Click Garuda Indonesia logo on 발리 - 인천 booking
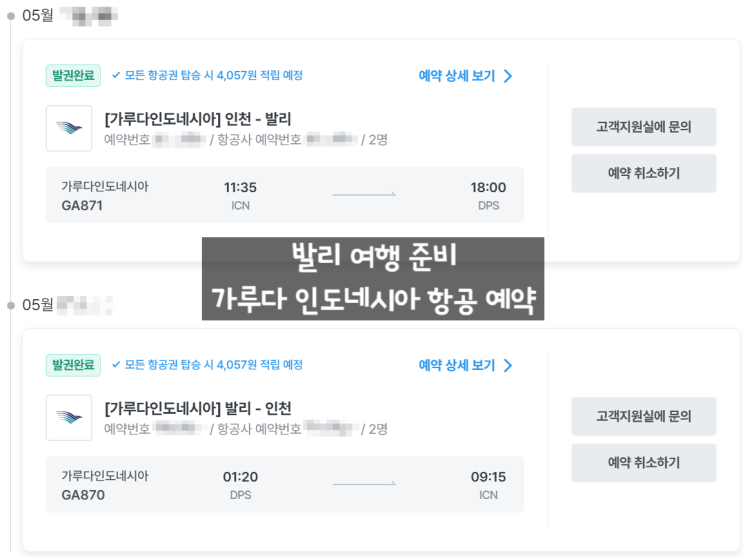This screenshot has width=743, height=557. [x=69, y=417]
